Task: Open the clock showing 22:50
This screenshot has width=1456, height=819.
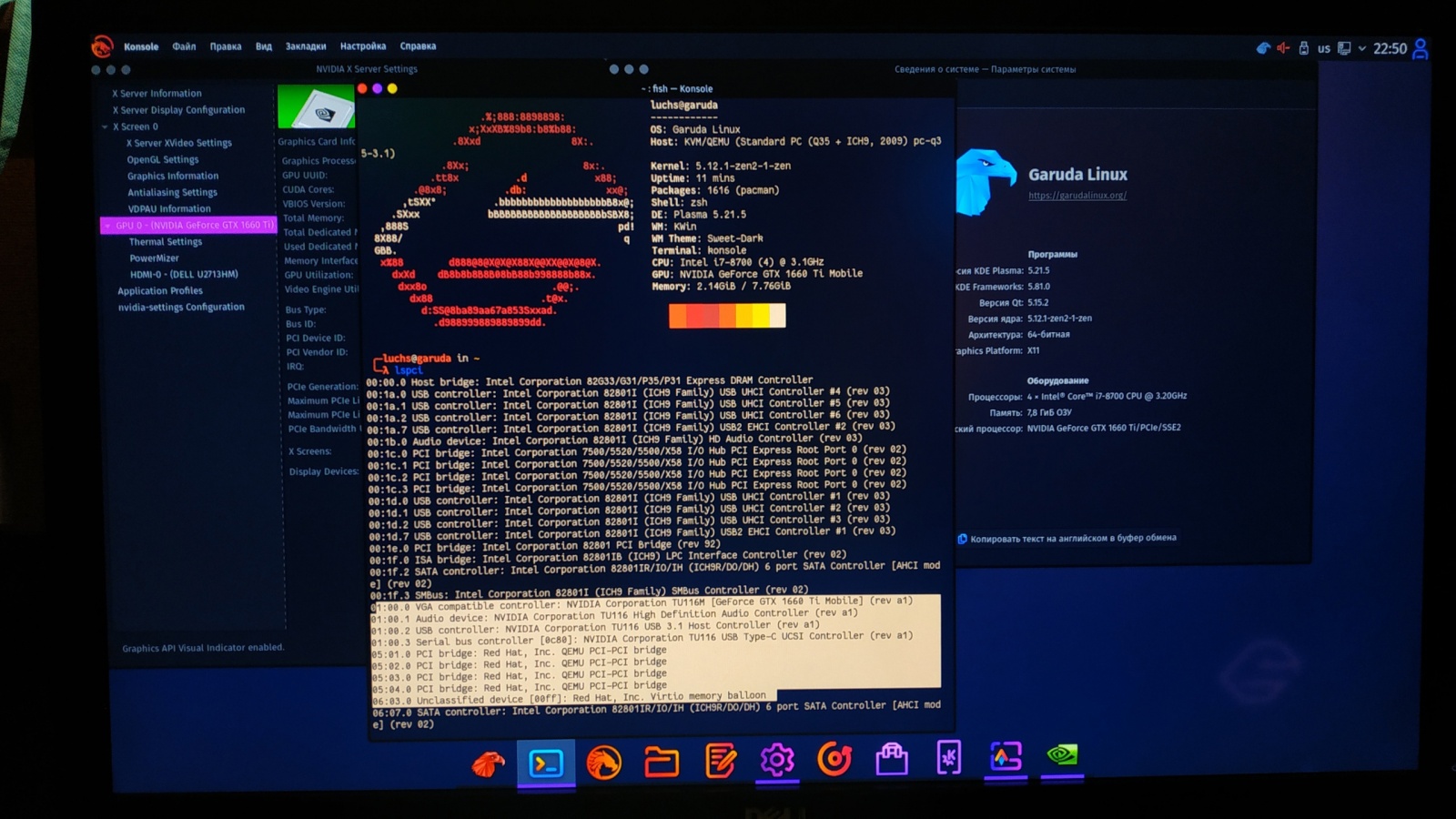Action: (1390, 49)
